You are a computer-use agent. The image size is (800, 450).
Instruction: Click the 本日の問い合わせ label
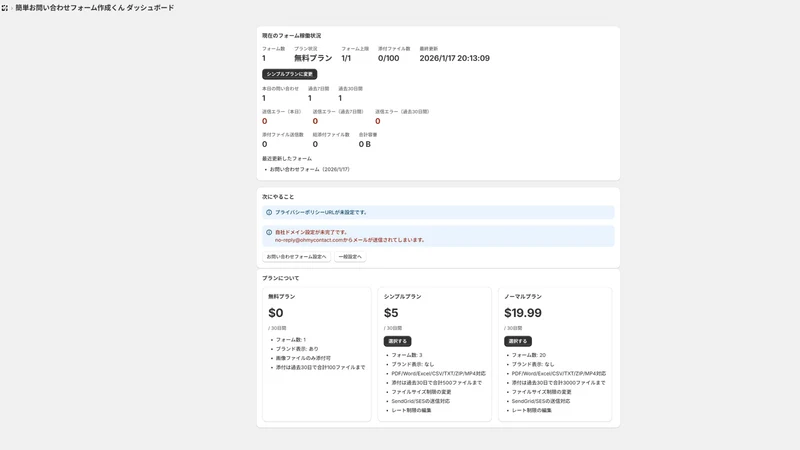click(280, 89)
